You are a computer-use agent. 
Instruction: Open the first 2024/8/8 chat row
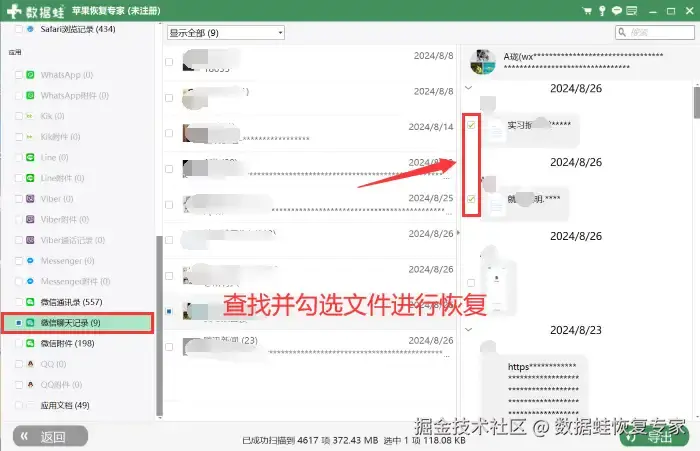pyautogui.click(x=309, y=62)
